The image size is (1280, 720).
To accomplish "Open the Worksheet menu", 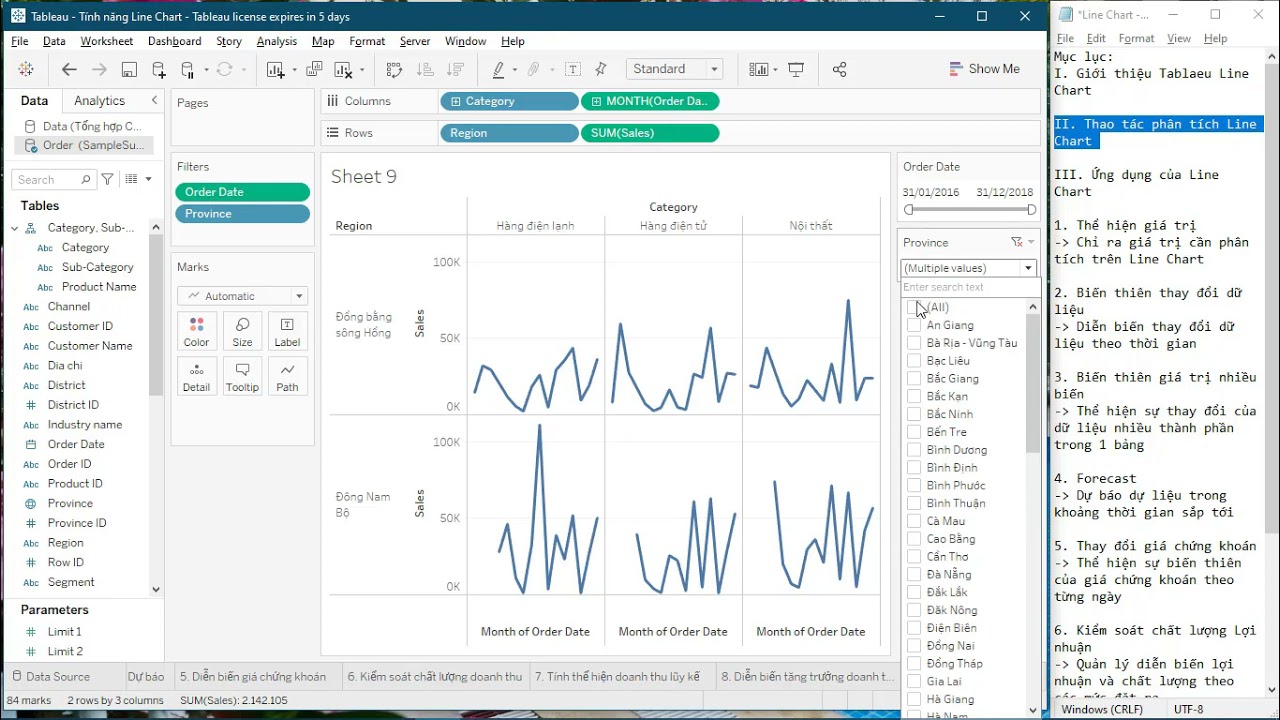I will tap(106, 41).
